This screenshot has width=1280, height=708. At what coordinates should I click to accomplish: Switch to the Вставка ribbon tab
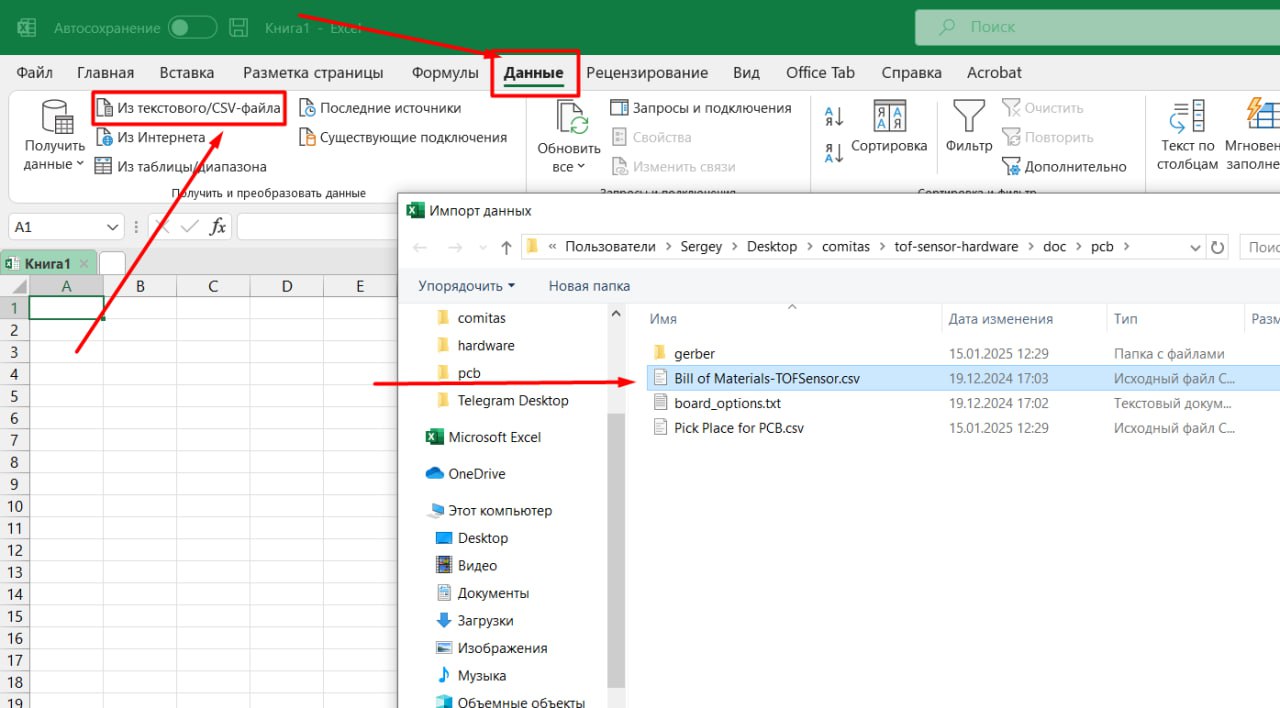coord(187,73)
